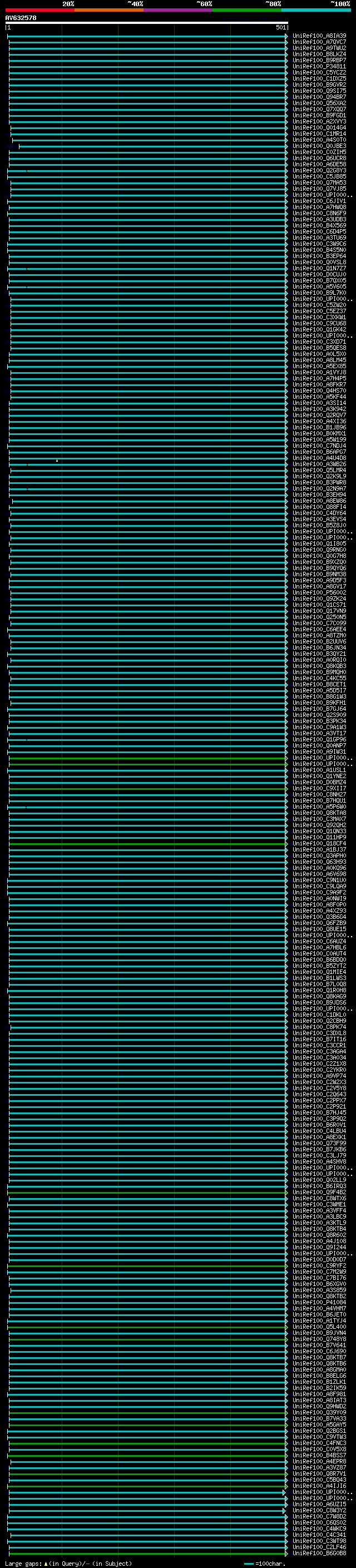Select the AV632578 query name
The height and width of the screenshot is (1568, 356).
pyautogui.click(x=21, y=18)
